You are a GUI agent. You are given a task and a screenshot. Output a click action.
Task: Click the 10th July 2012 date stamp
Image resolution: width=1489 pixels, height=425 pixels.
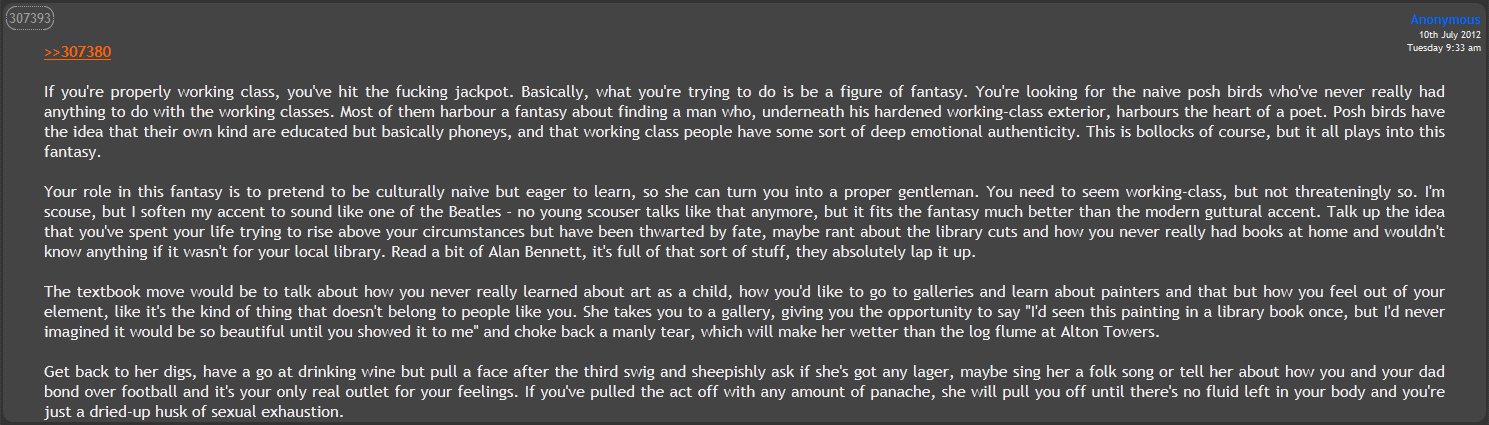pyautogui.click(x=1450, y=34)
